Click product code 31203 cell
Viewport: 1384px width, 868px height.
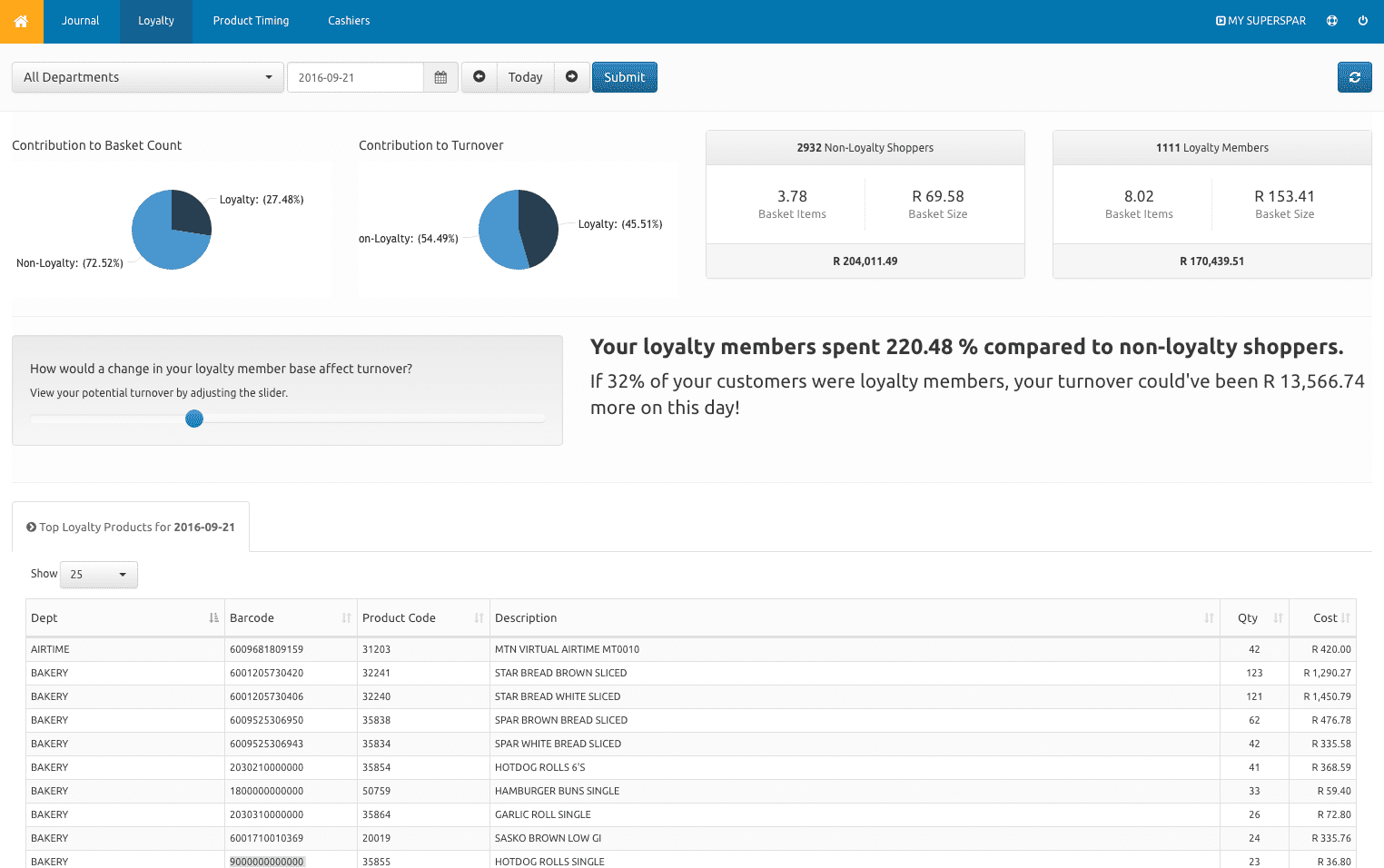[423, 649]
